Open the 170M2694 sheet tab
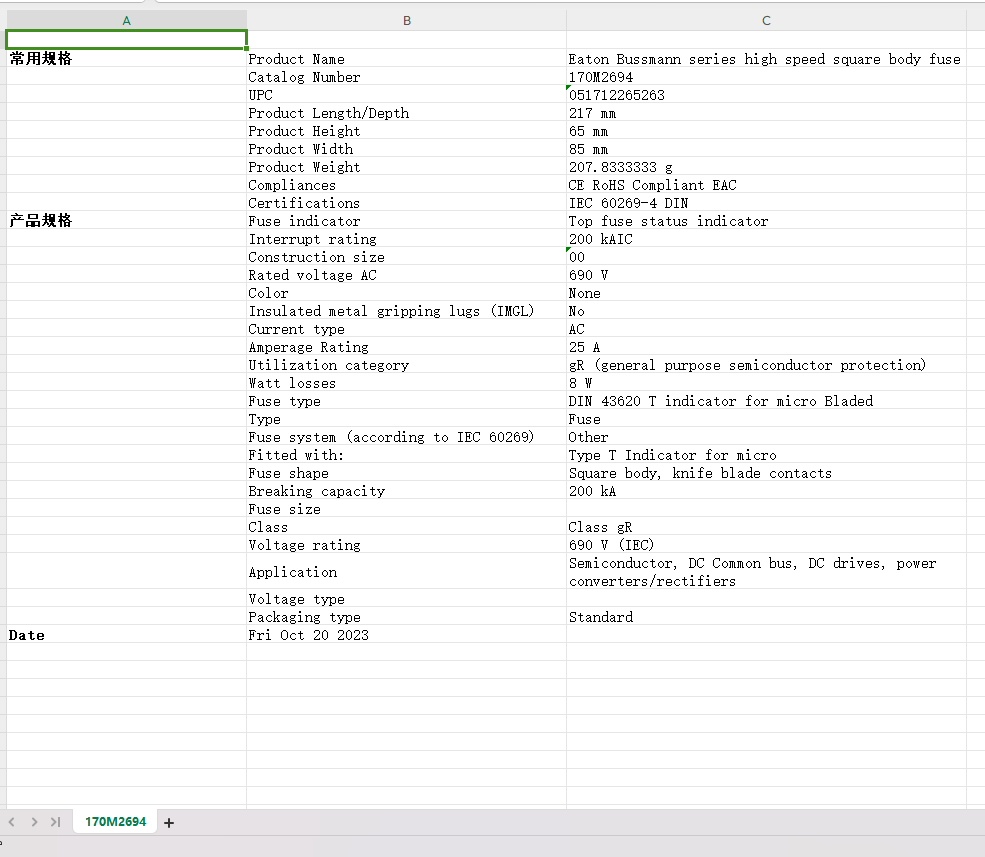 pyautogui.click(x=116, y=822)
